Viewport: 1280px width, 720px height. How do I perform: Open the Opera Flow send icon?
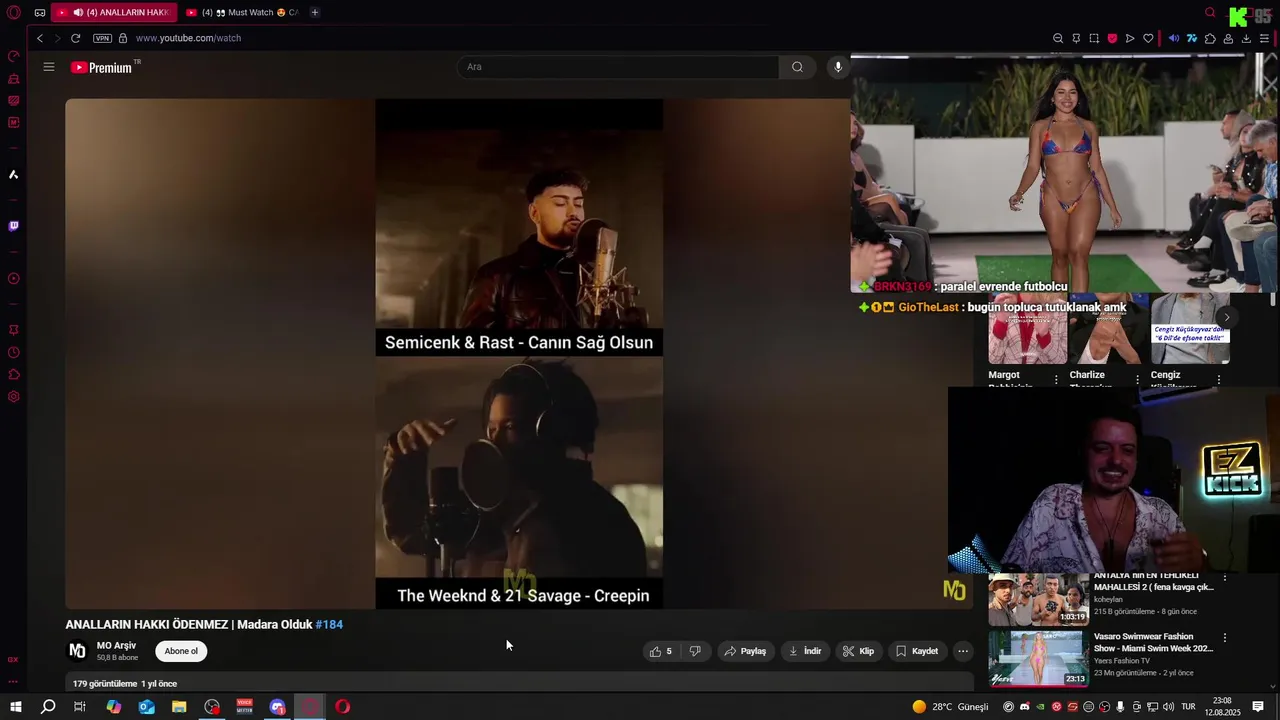1130,38
